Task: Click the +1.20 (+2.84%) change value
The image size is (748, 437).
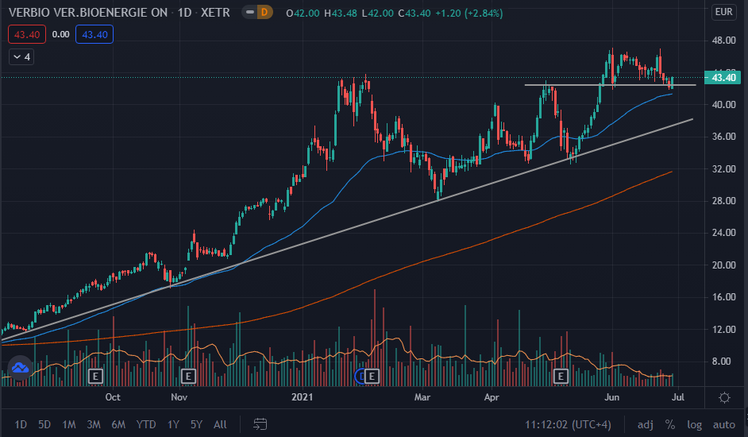Action: click(469, 13)
